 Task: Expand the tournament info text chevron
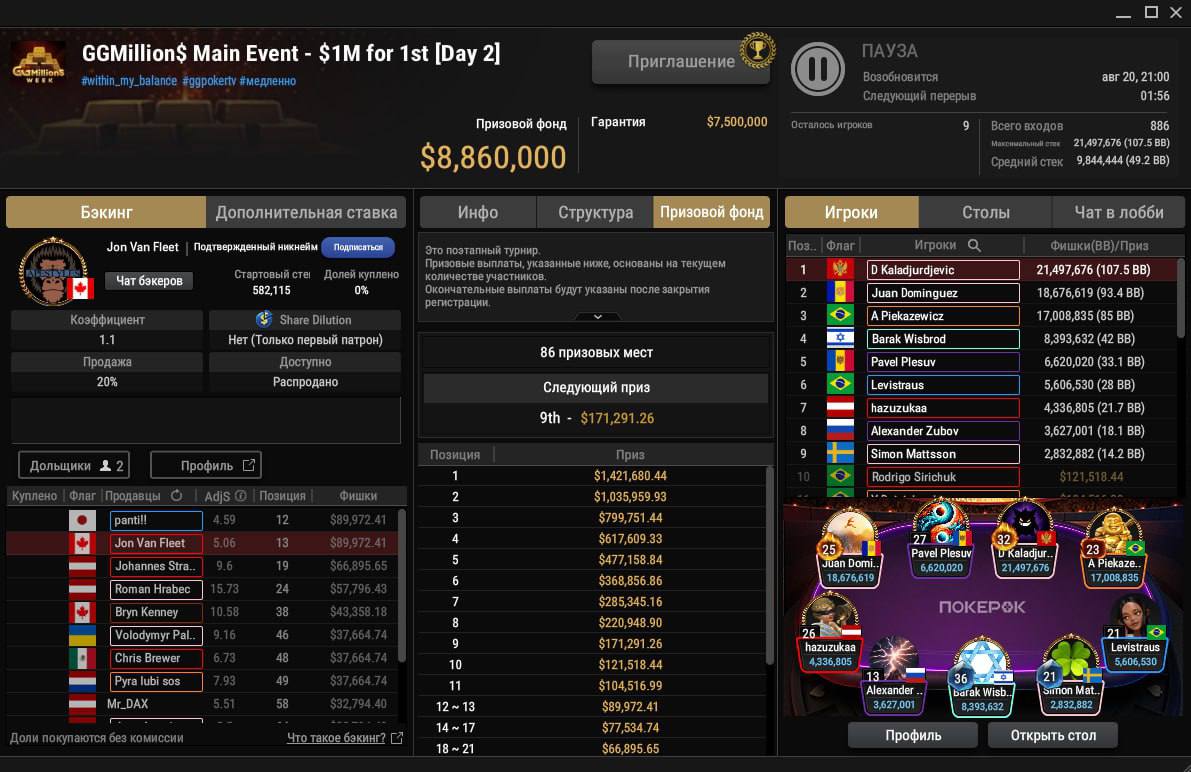(597, 316)
